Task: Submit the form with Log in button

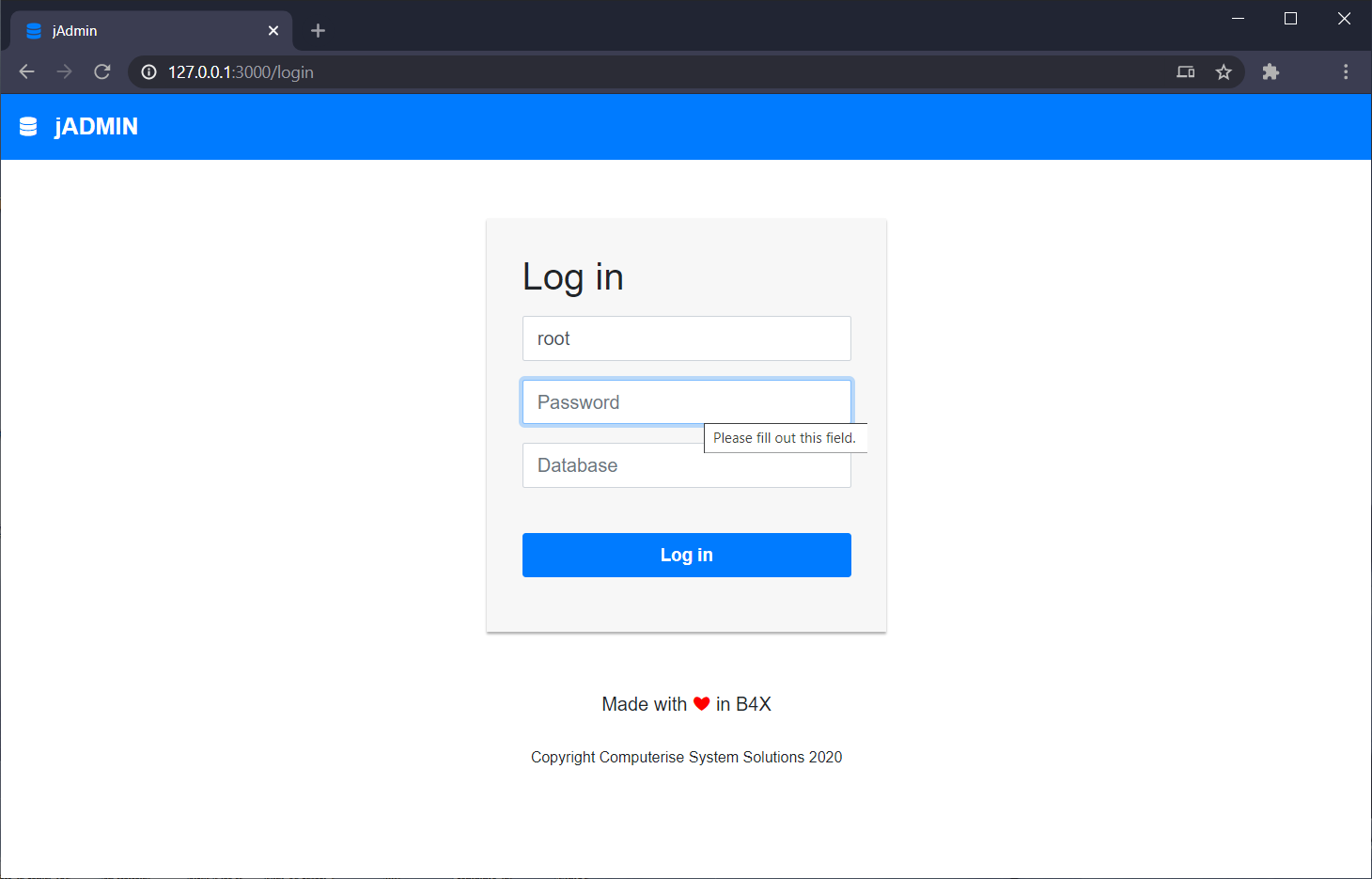Action: click(687, 555)
